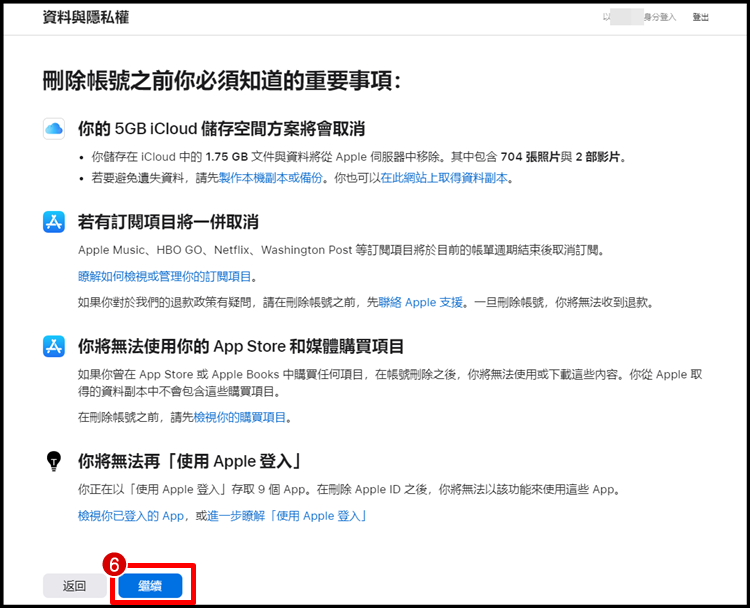Click the heading 刪除帳號之前你必須知道的重要事項

[221, 80]
